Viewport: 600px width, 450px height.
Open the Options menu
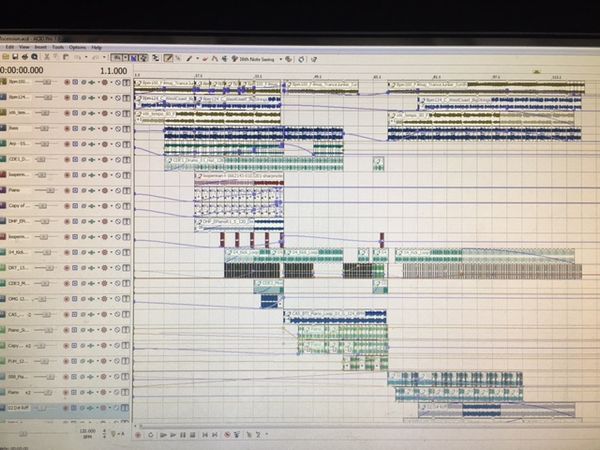[x=76, y=47]
